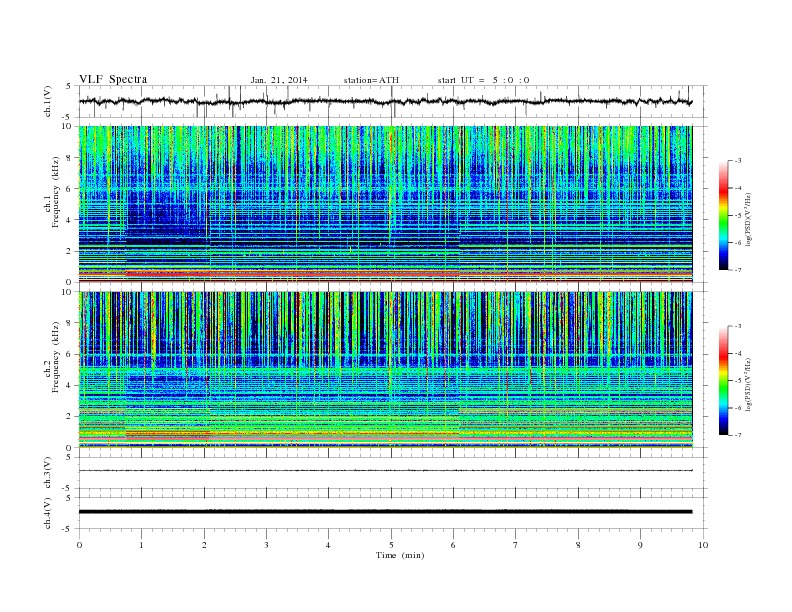This screenshot has width=792, height=612.
Task: Click the ch.1 spectrogram color bar
Action: pos(723,215)
